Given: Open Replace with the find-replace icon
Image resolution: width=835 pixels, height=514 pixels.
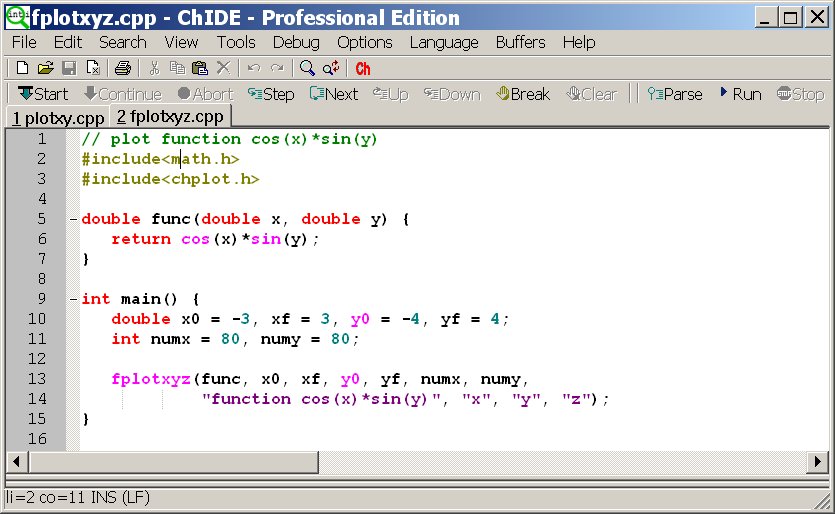Looking at the screenshot, I should coord(331,68).
